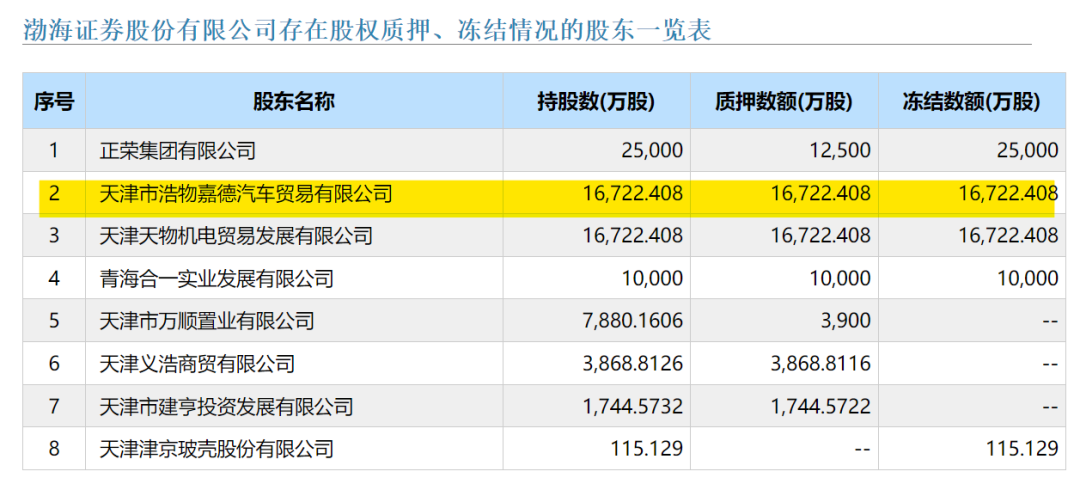Click 质押数额 dash for 天津津京玻壳
The image size is (1080, 496).
tap(862, 450)
